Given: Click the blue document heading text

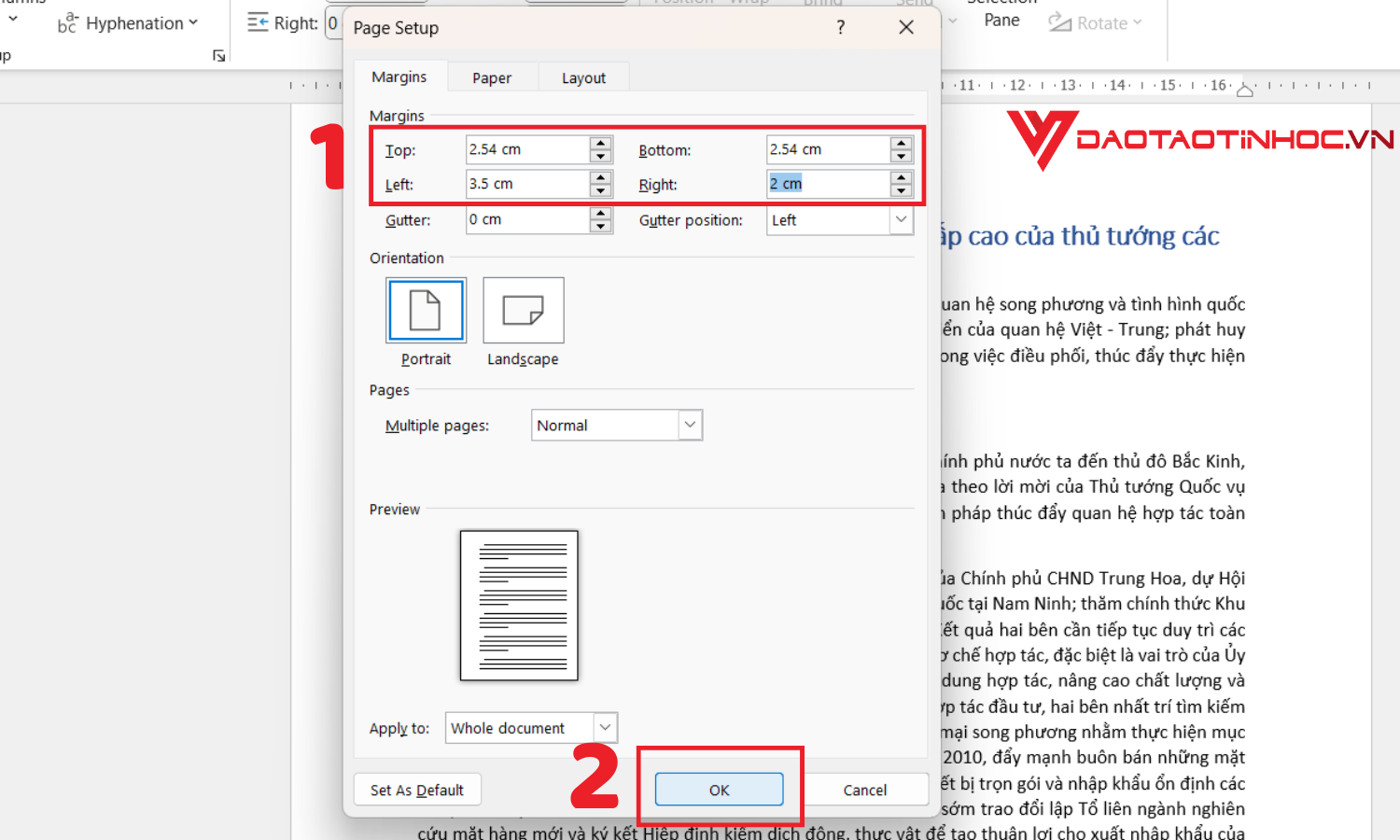Looking at the screenshot, I should point(1081,236).
